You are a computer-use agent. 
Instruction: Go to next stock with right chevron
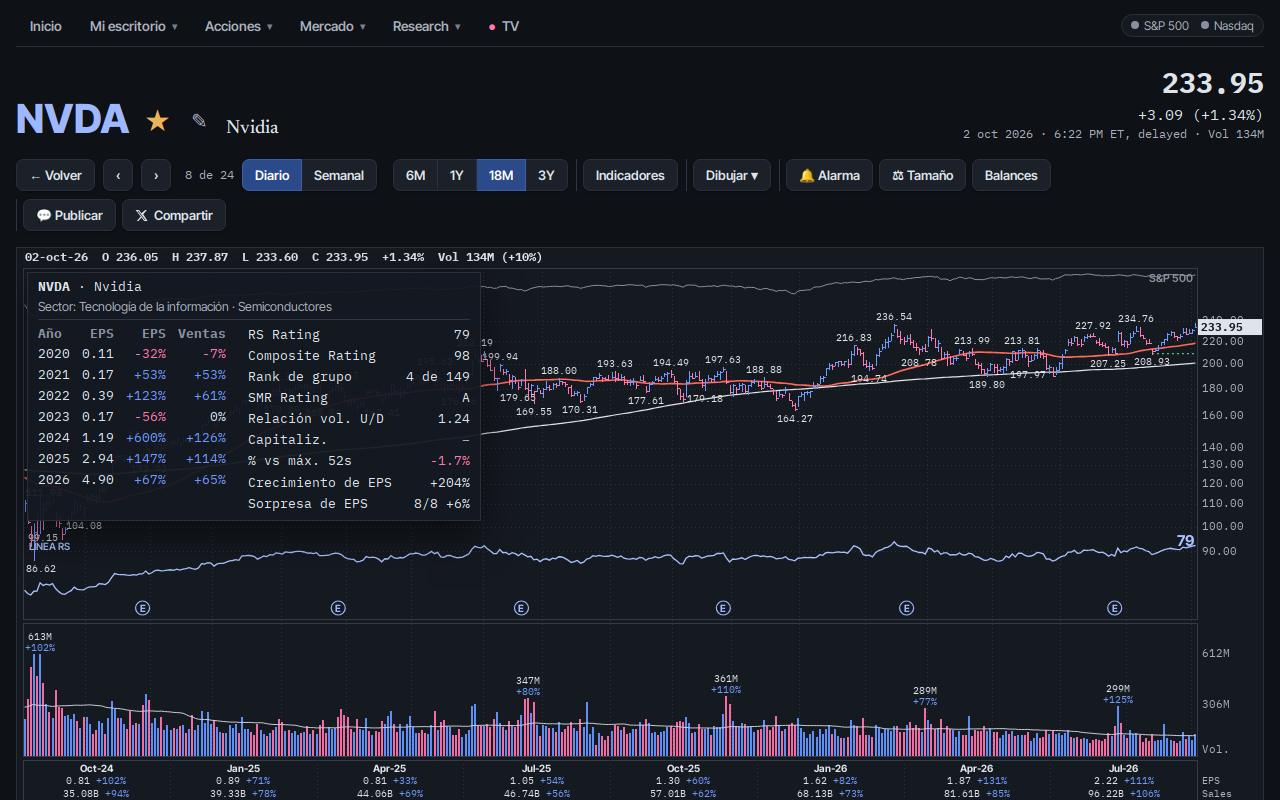point(156,175)
